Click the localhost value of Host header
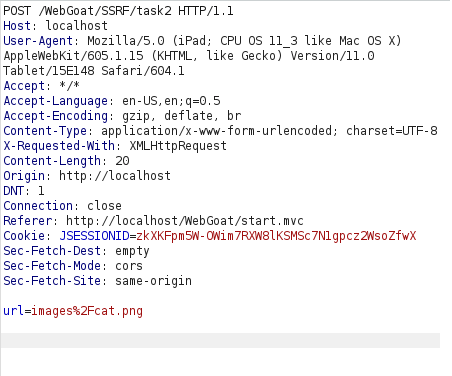Screen dimensions: 452x376 click(77, 26)
